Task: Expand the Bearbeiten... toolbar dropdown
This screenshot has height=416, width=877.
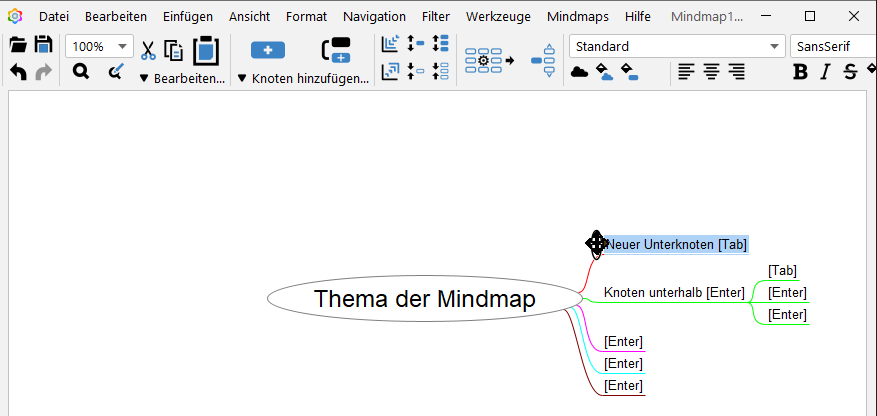Action: pos(182,79)
